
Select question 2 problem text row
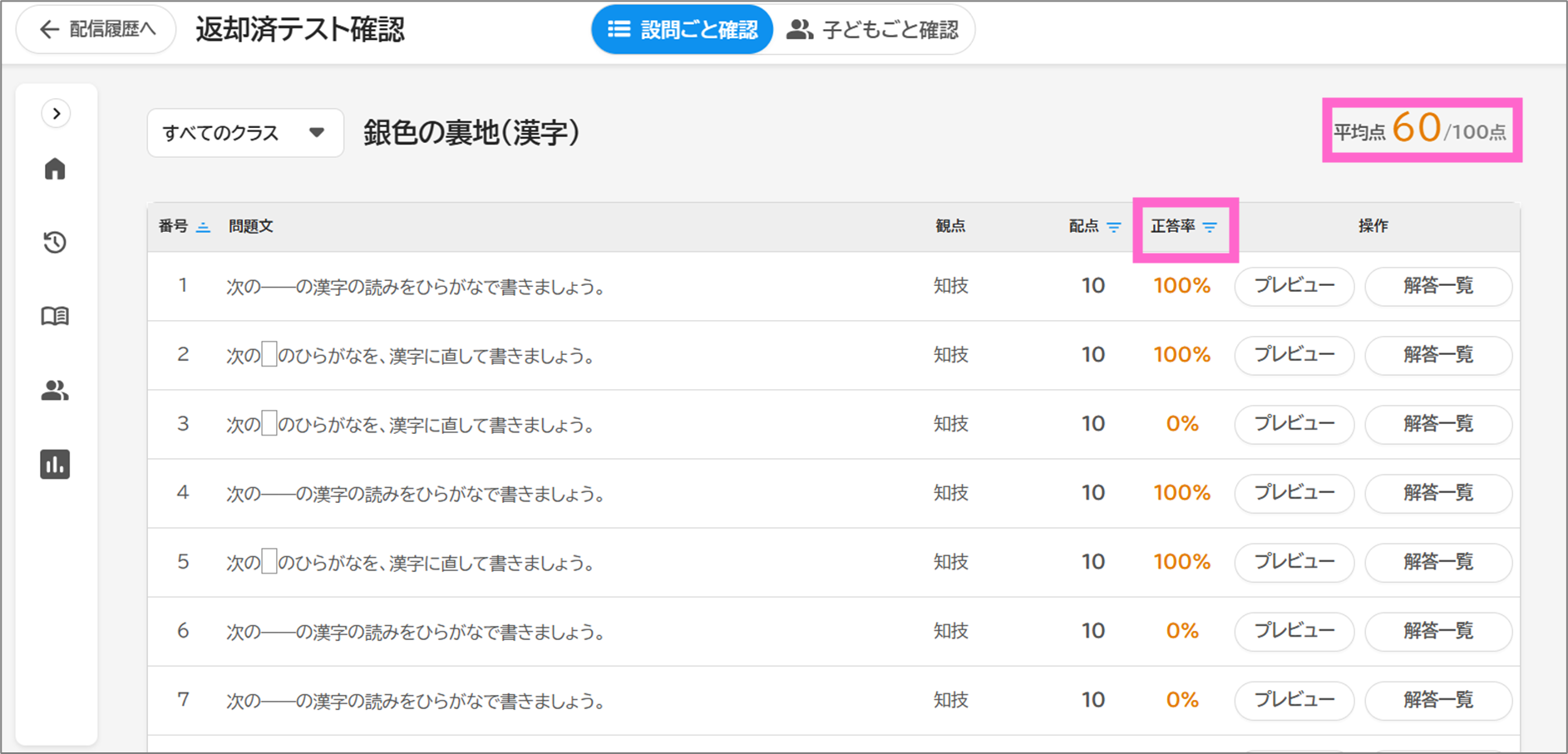click(411, 356)
